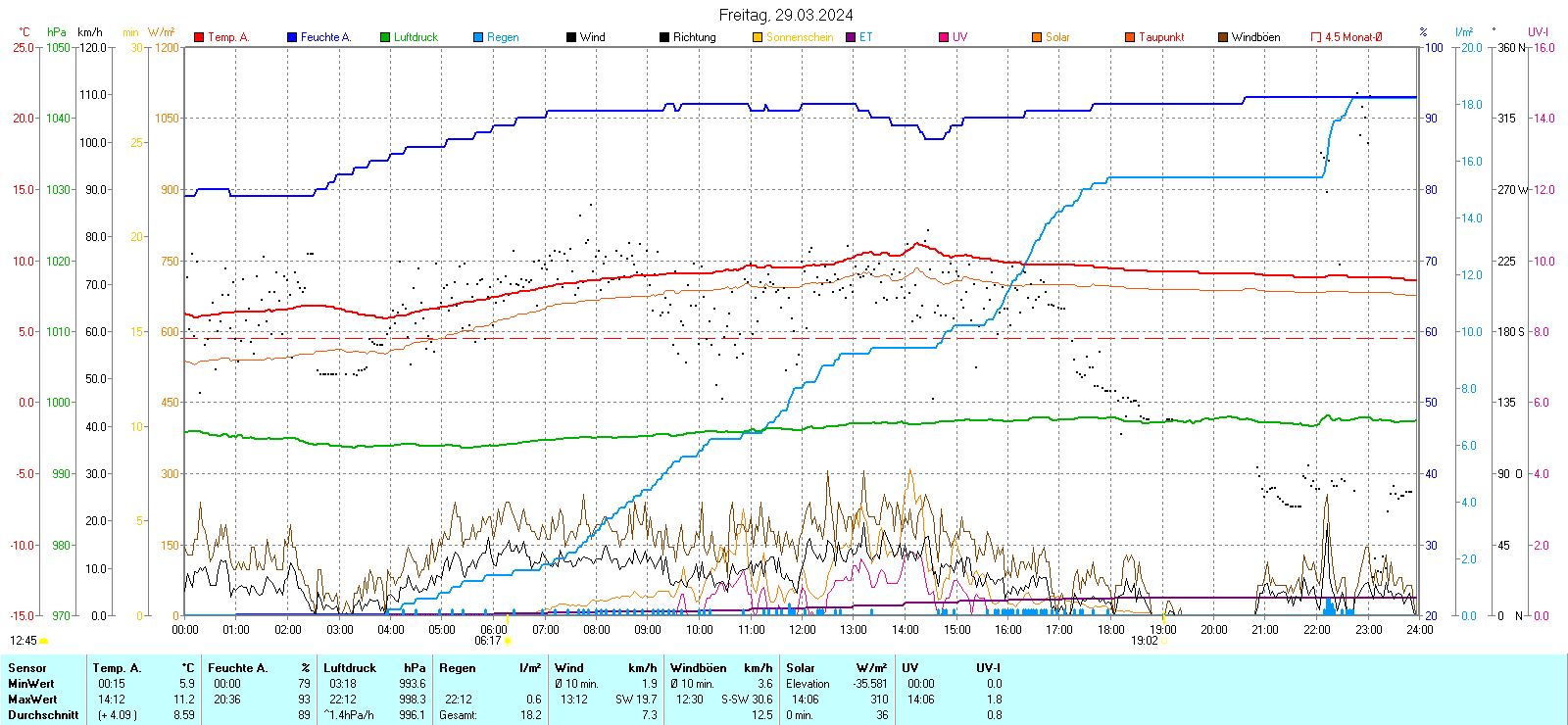This screenshot has width=1568, height=725.
Task: Click the black Richtung legend swatch
Action: coord(664,37)
